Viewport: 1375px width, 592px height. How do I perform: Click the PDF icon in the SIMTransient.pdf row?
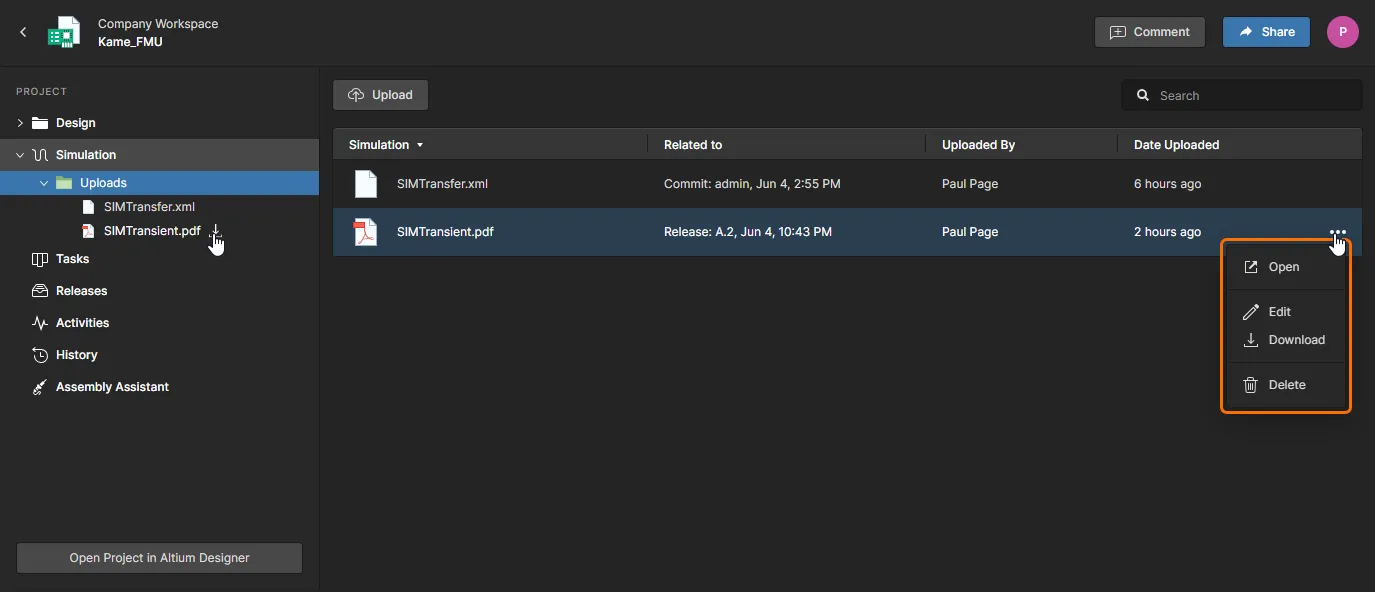[x=366, y=232]
